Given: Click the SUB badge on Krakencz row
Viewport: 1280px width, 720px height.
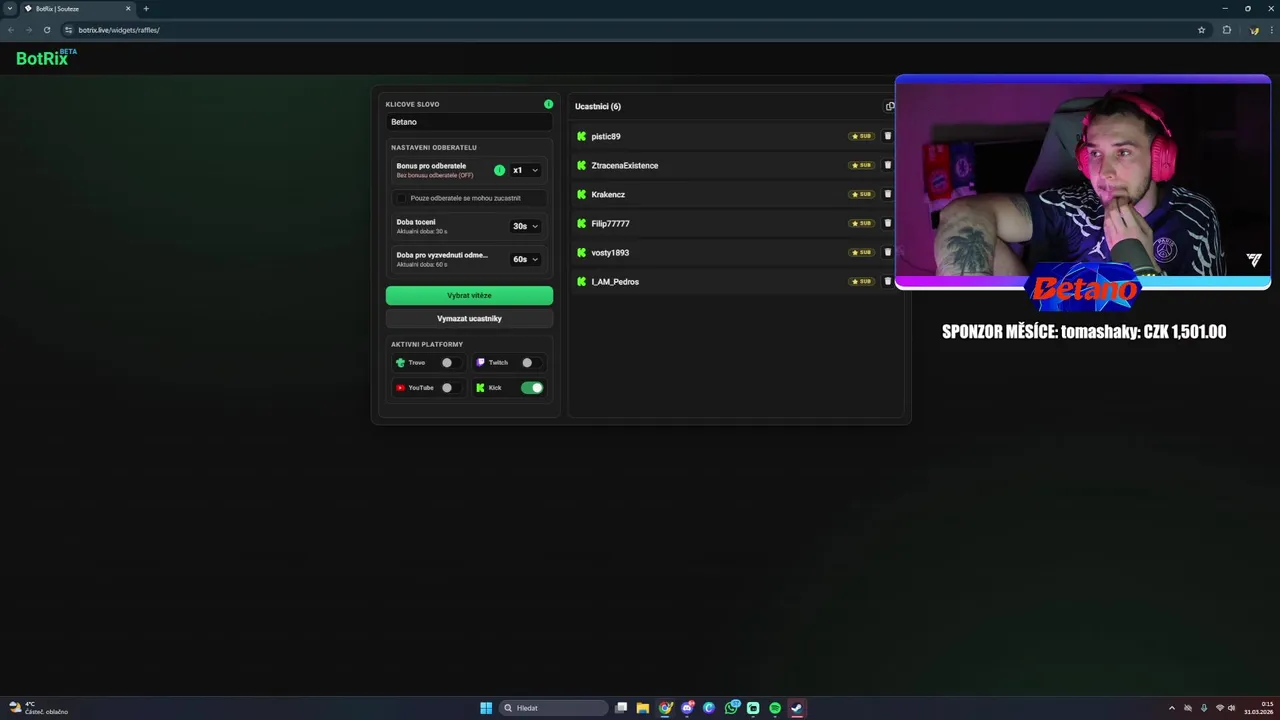Looking at the screenshot, I should click(861, 194).
